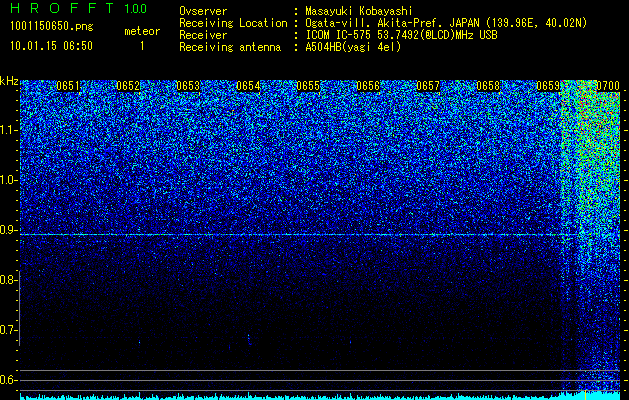Click the kHz axis unit label

point(9,81)
